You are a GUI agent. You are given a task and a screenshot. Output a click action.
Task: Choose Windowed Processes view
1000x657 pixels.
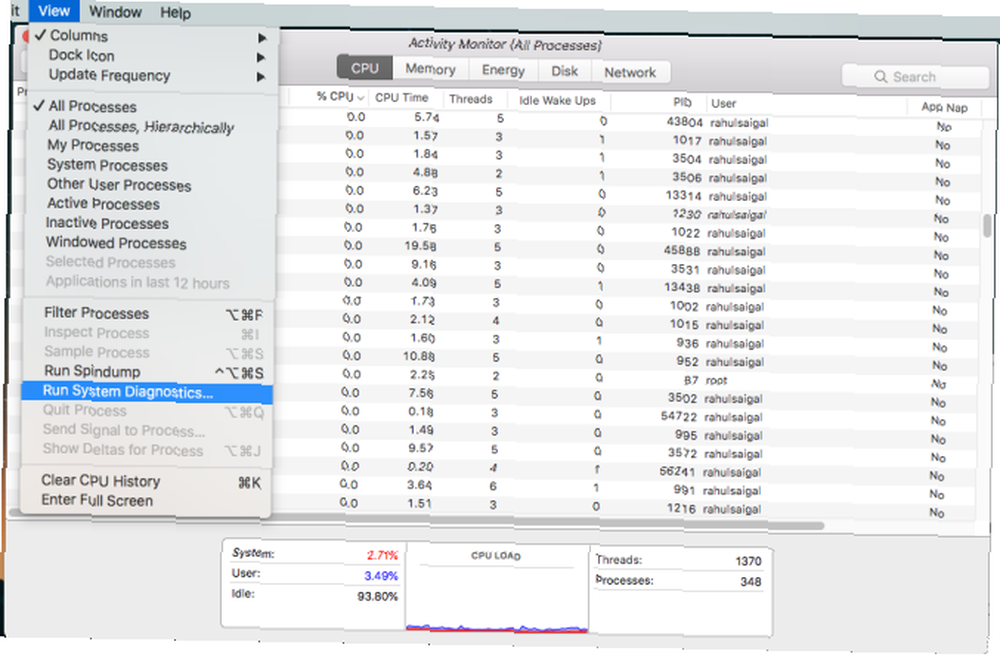(151, 243)
